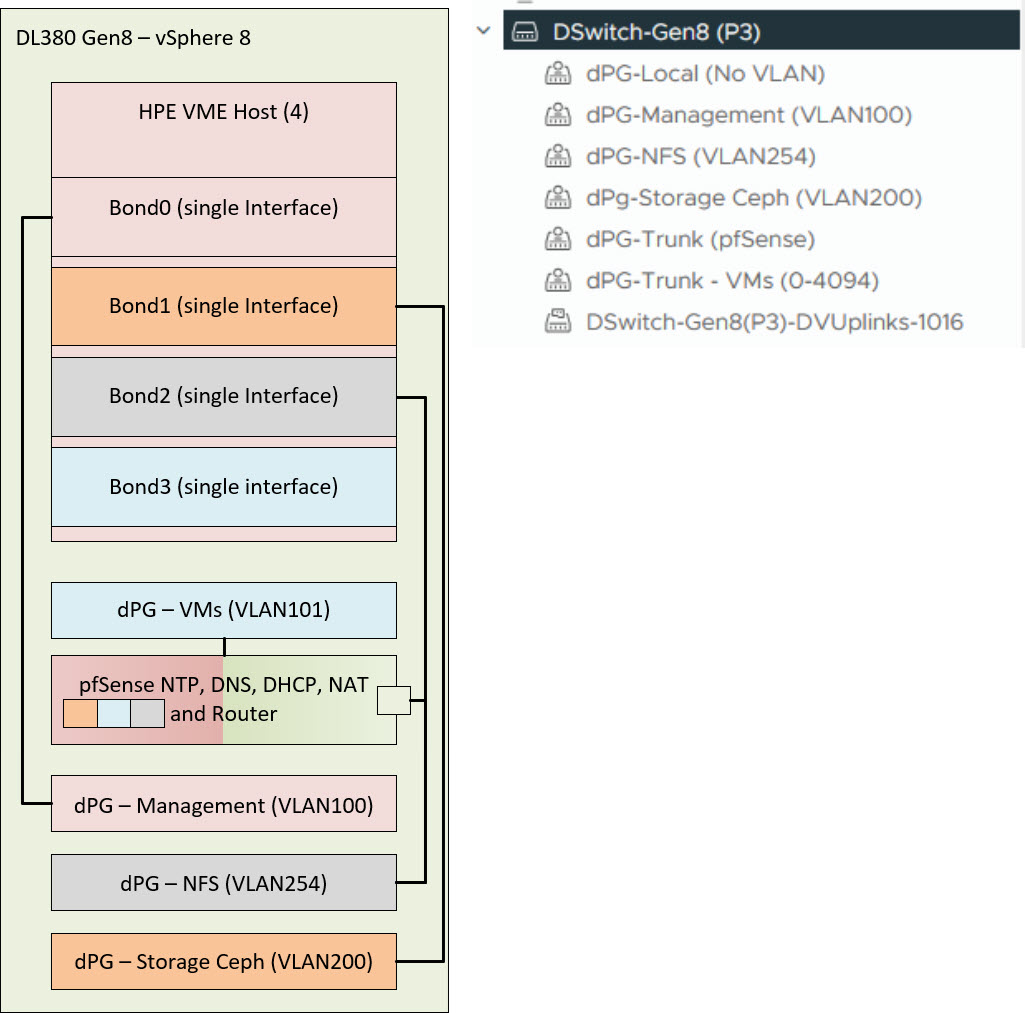Click the dPG-NFS port group icon

pos(556,156)
